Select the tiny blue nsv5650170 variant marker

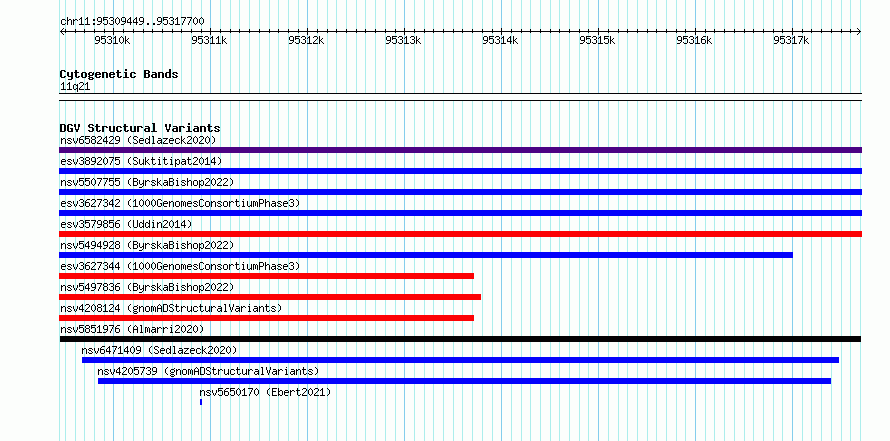pyautogui.click(x=201, y=402)
